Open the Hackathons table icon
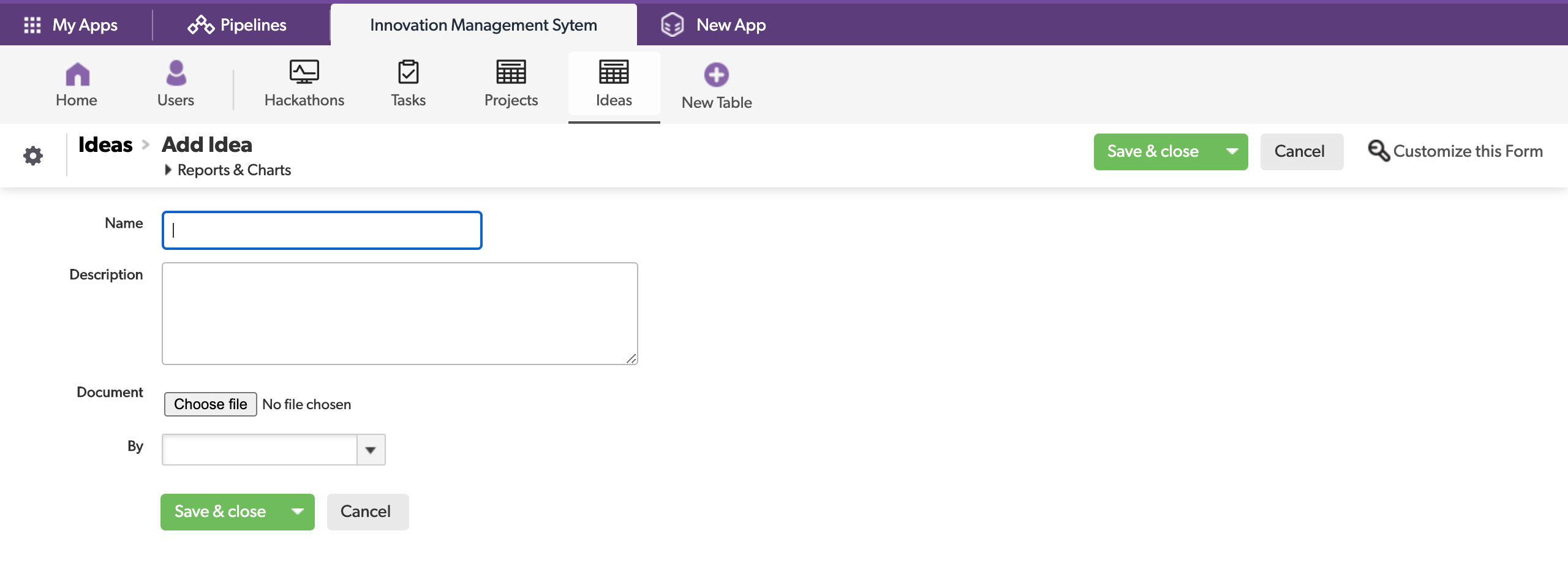This screenshot has width=1568, height=566. (304, 72)
